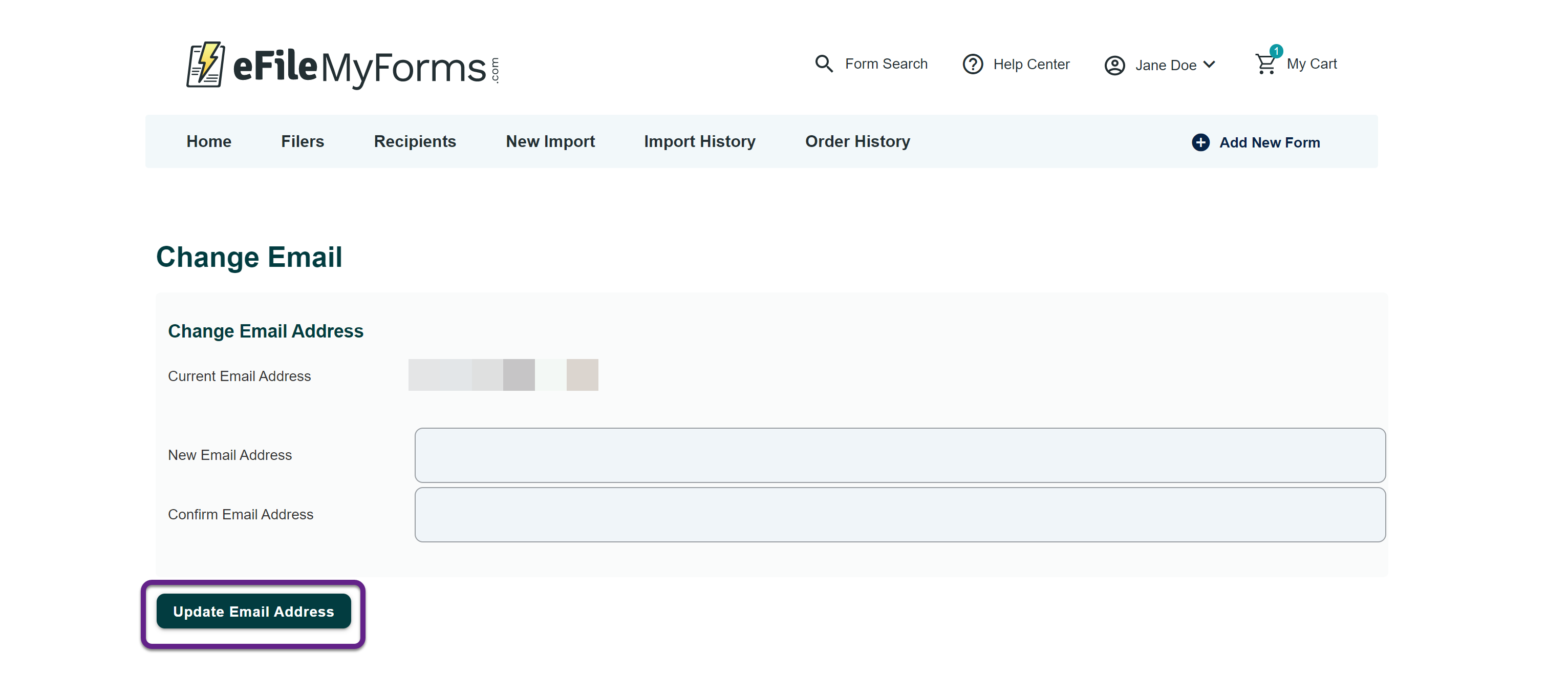Open the Form Search link
Image resolution: width=1568 pixels, height=694 pixels.
(886, 64)
